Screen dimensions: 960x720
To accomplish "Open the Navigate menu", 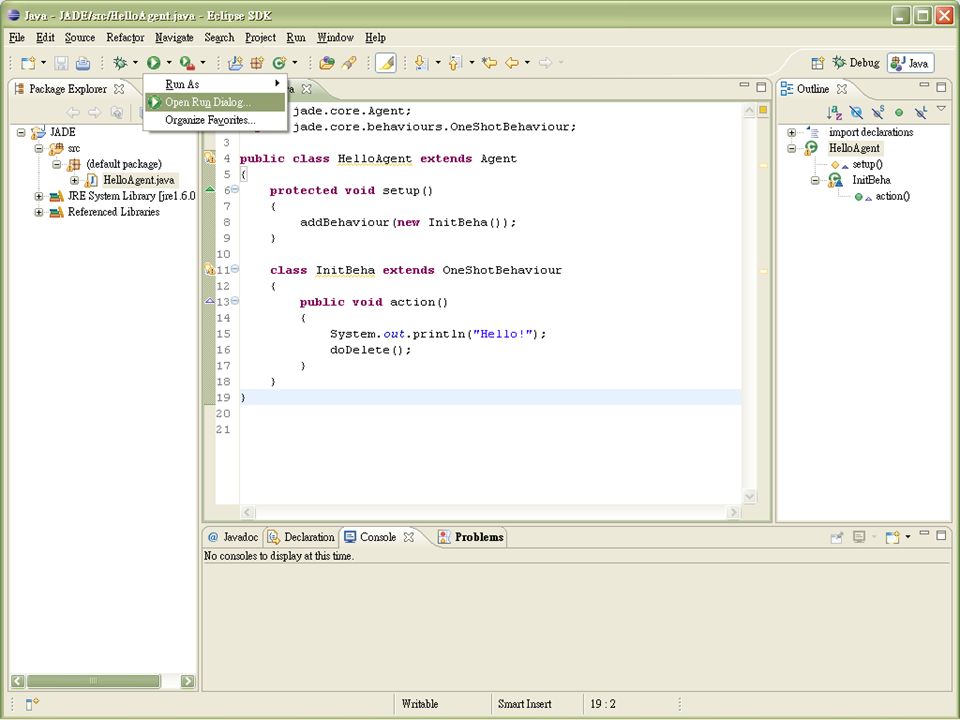I will tap(174, 37).
